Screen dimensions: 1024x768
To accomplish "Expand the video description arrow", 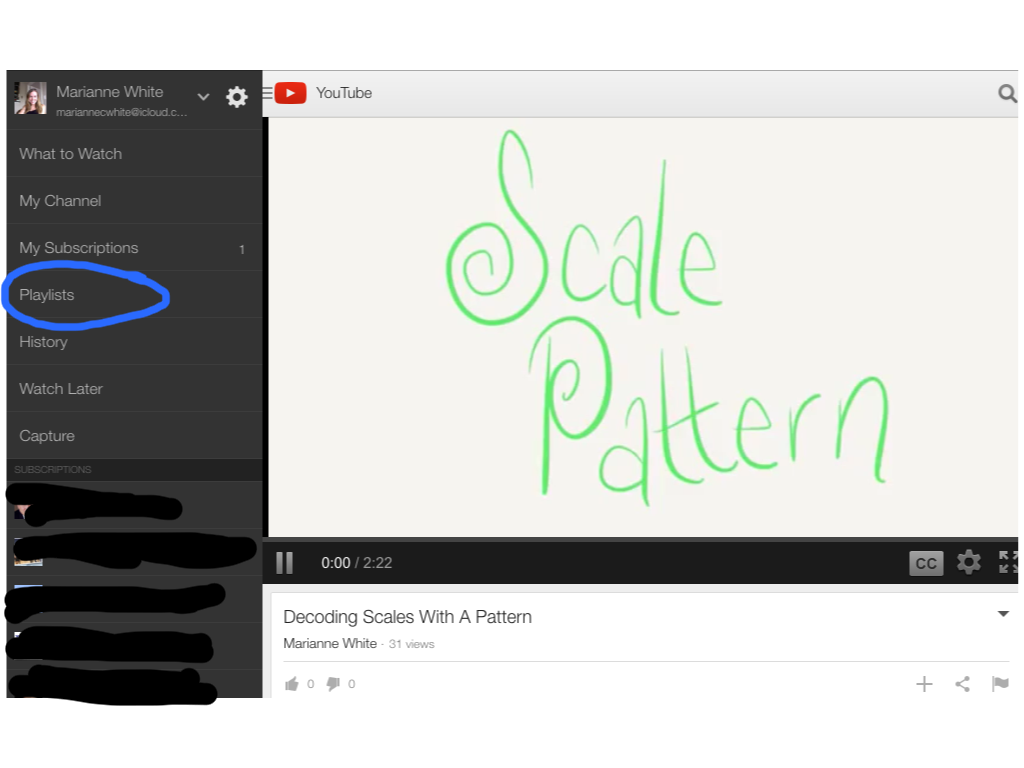I will click(1003, 614).
